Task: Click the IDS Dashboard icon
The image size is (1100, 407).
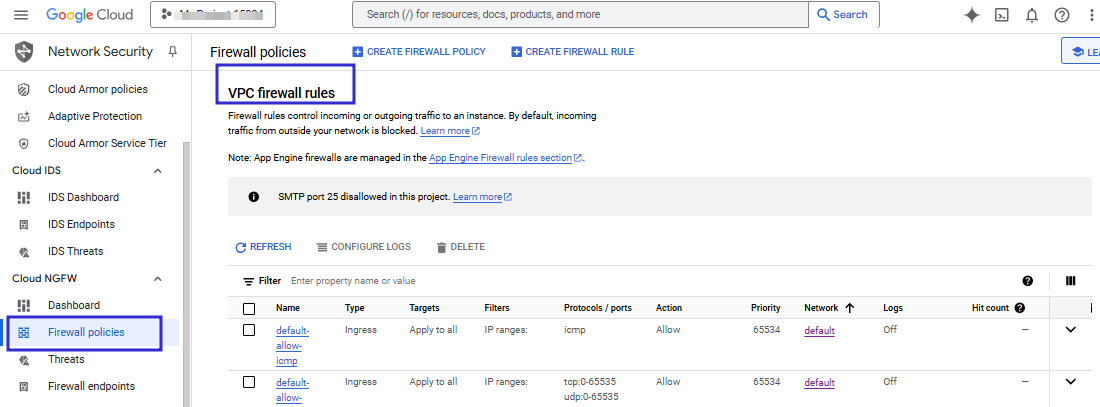Action: [x=24, y=197]
